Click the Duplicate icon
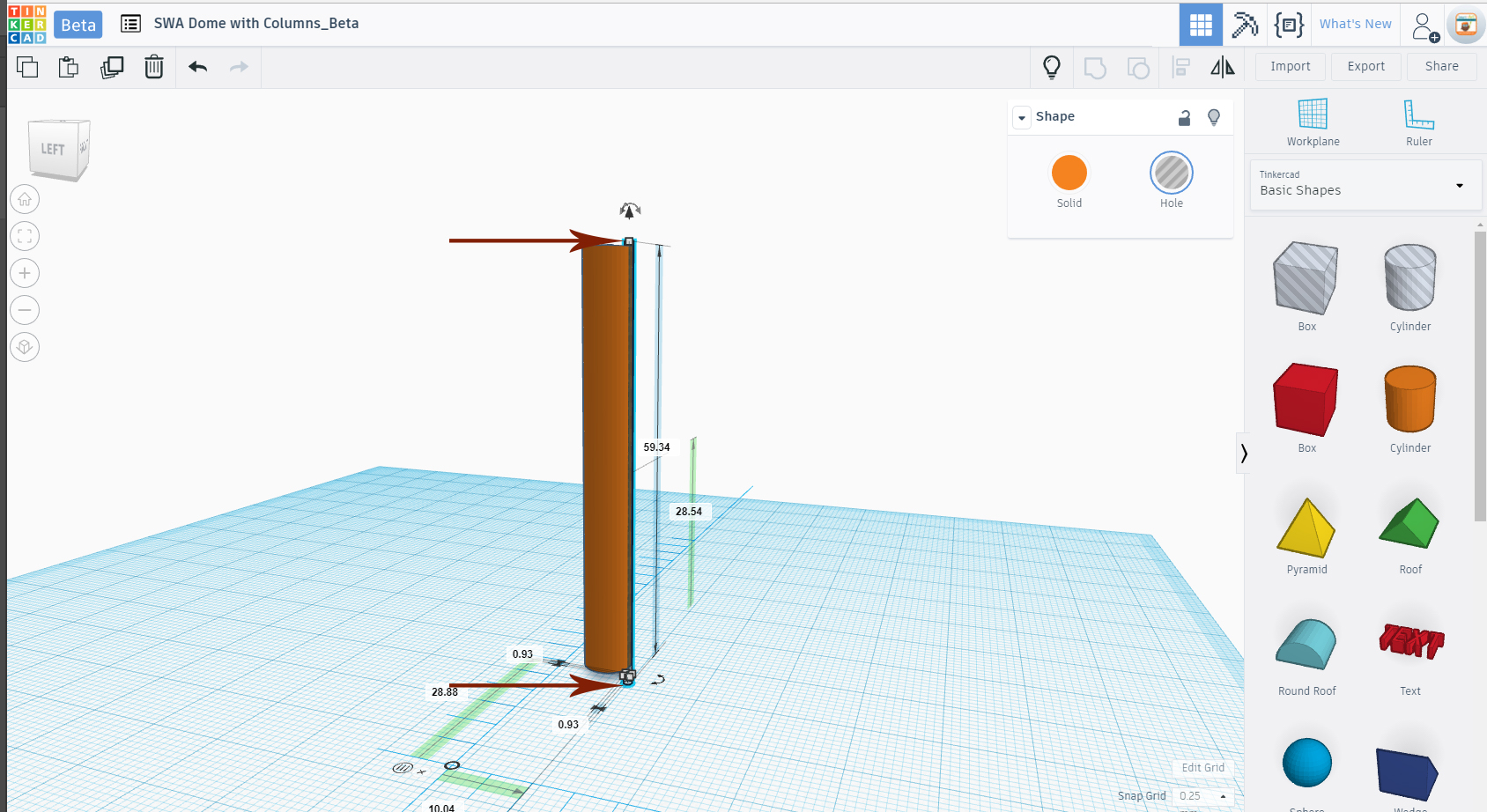 pyautogui.click(x=112, y=67)
